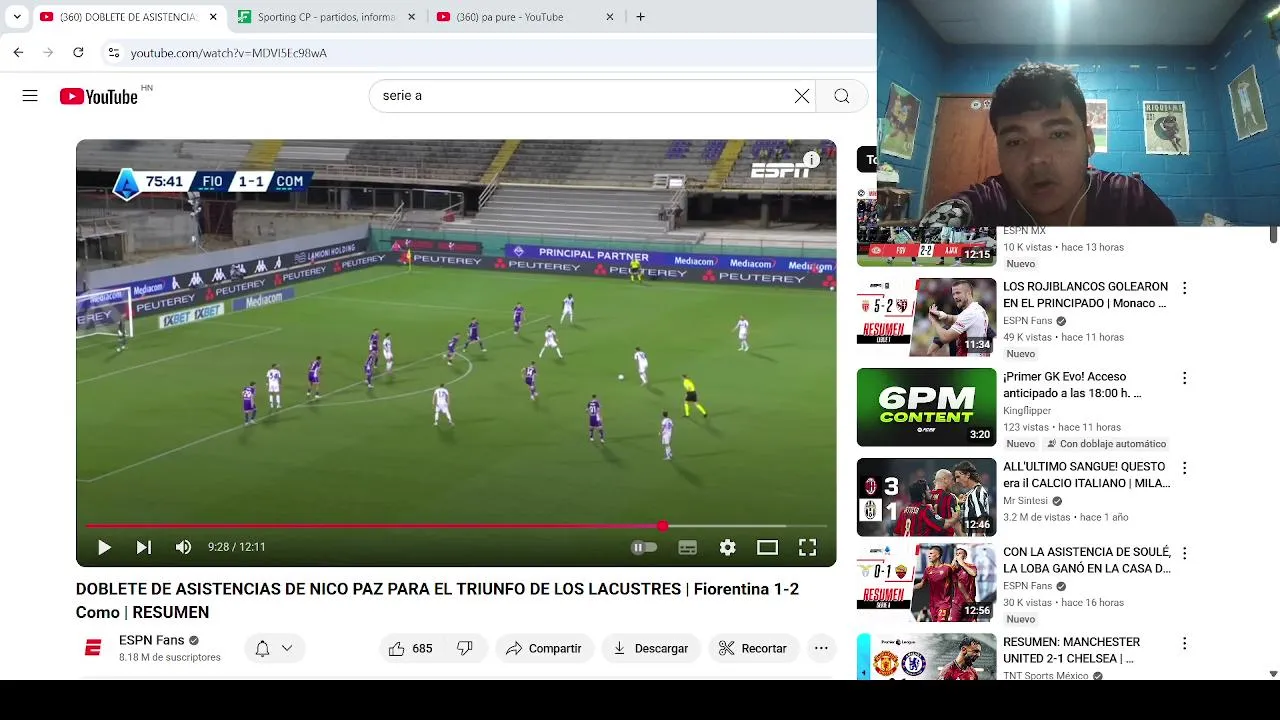Image resolution: width=1280 pixels, height=720 pixels.
Task: View site information icon in address bar
Action: 113,52
